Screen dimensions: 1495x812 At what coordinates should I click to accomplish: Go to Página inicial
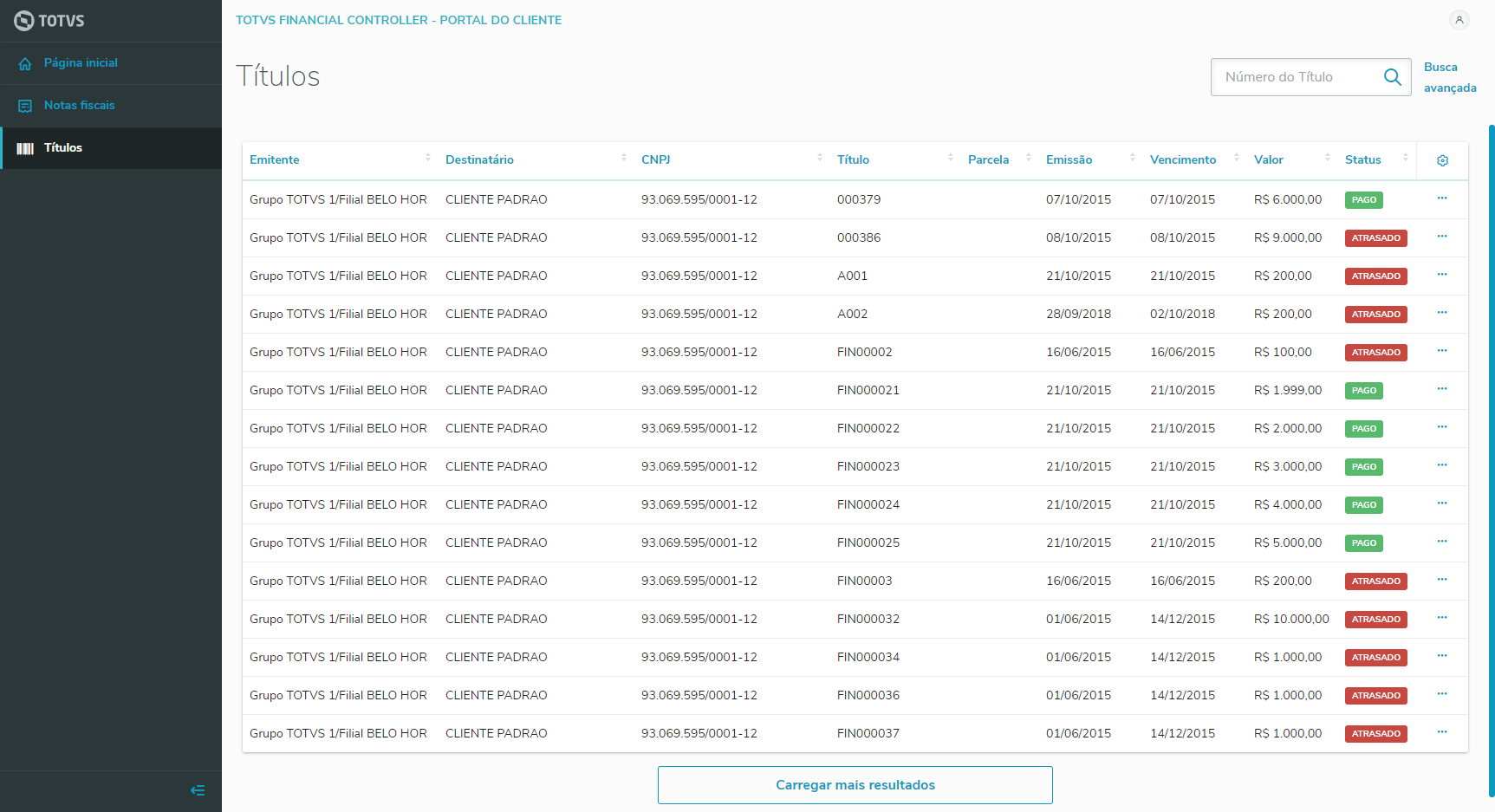pos(111,63)
